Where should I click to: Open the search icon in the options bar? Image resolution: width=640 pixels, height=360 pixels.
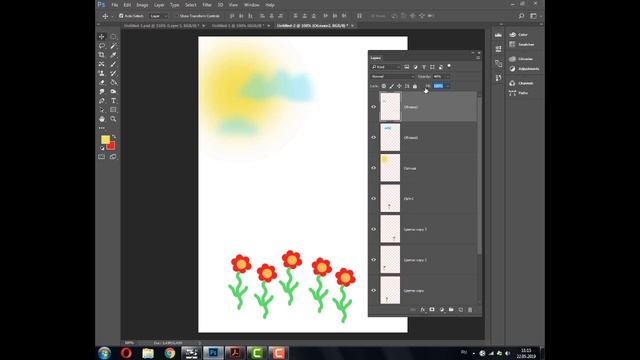521,16
